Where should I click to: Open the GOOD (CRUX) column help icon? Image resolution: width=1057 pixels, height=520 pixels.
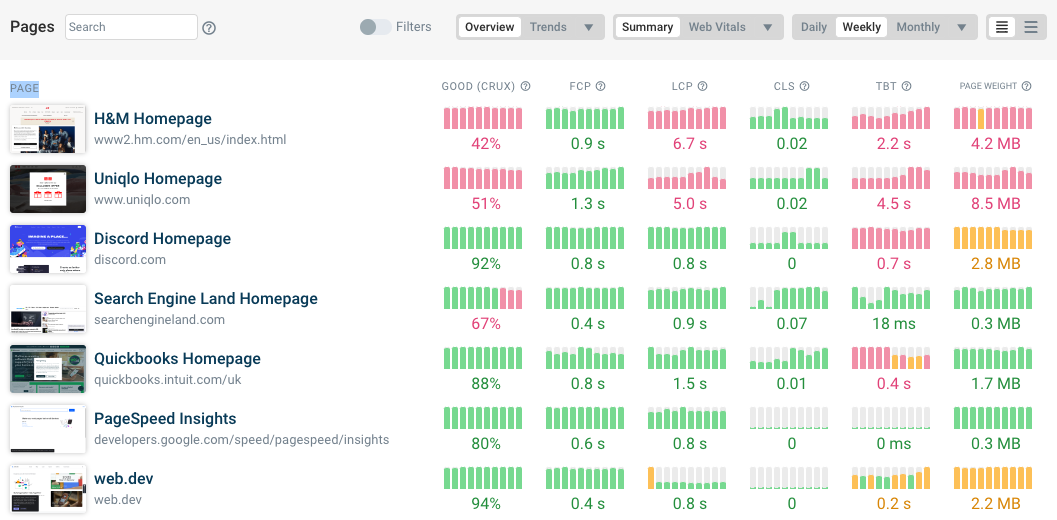click(526, 86)
